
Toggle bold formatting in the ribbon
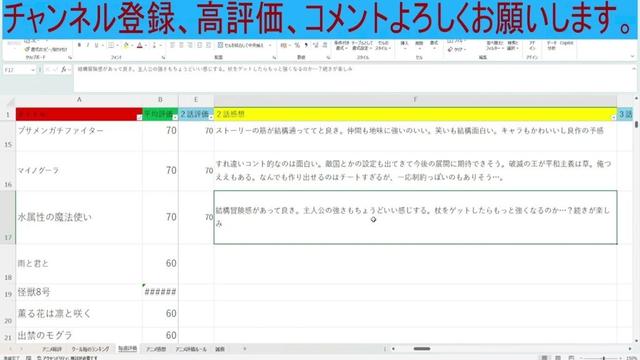pos(79,45)
